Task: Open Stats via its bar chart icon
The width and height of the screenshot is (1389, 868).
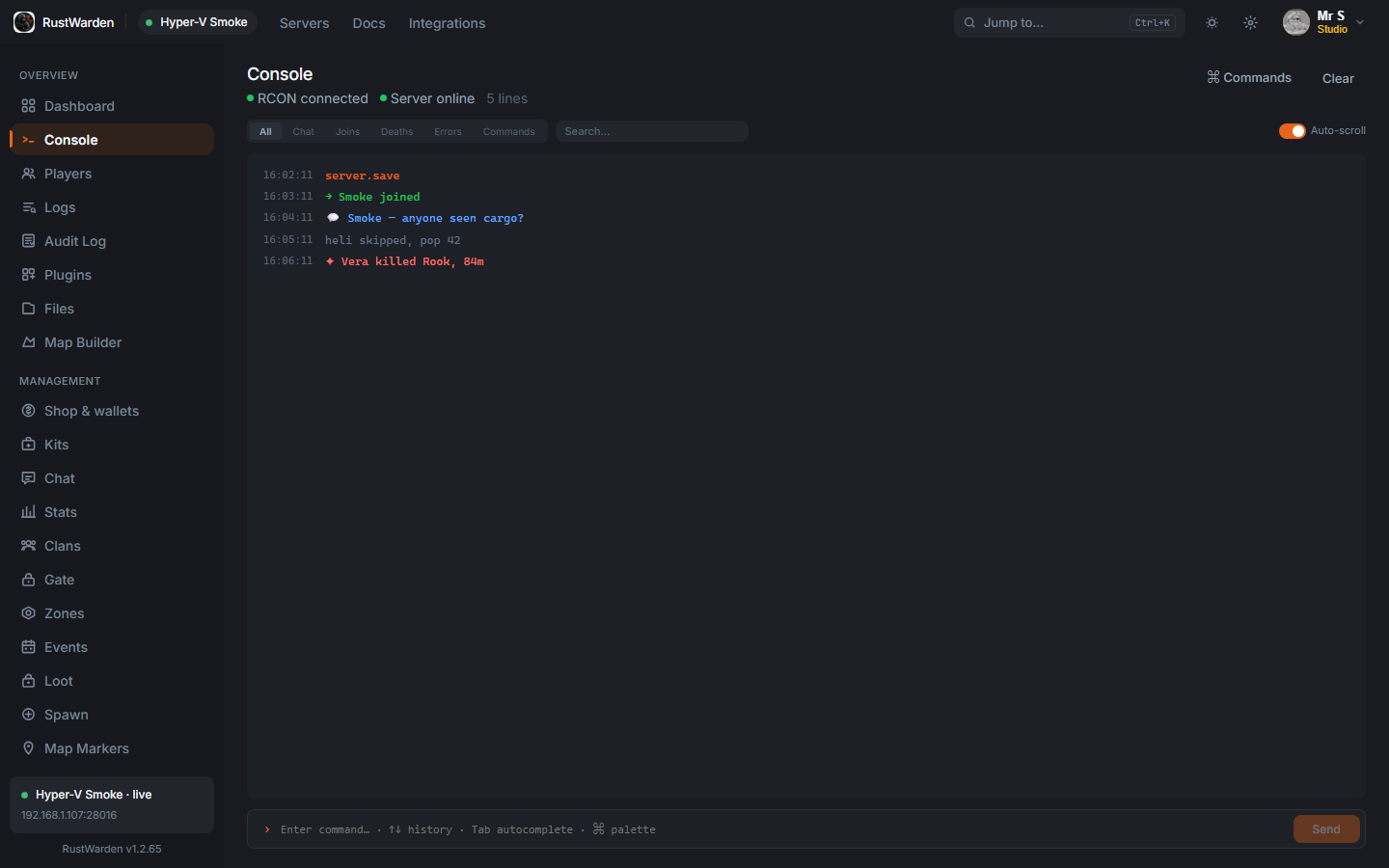Action: pos(28,512)
